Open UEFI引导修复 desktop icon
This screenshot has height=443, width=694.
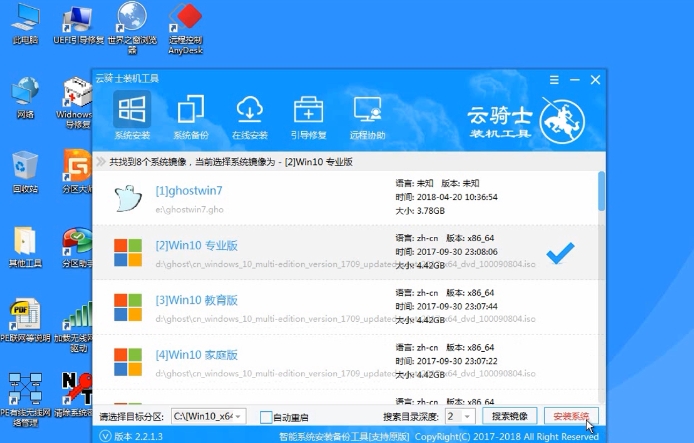click(x=78, y=24)
